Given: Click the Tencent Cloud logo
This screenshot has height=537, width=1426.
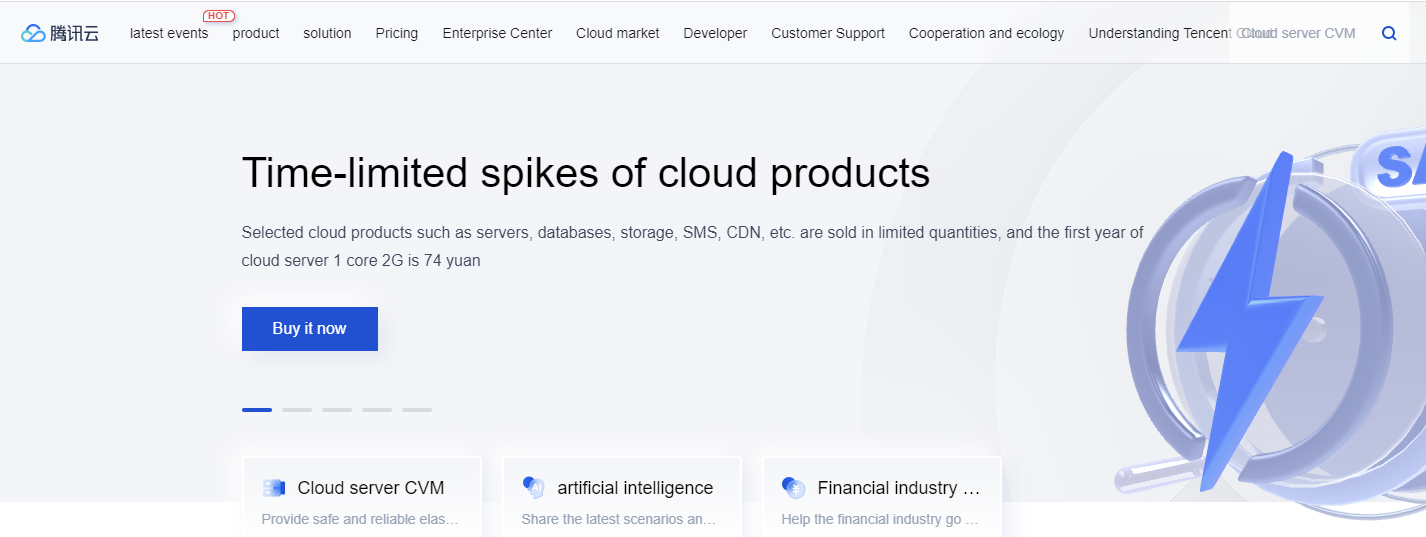Looking at the screenshot, I should pyautogui.click(x=60, y=33).
